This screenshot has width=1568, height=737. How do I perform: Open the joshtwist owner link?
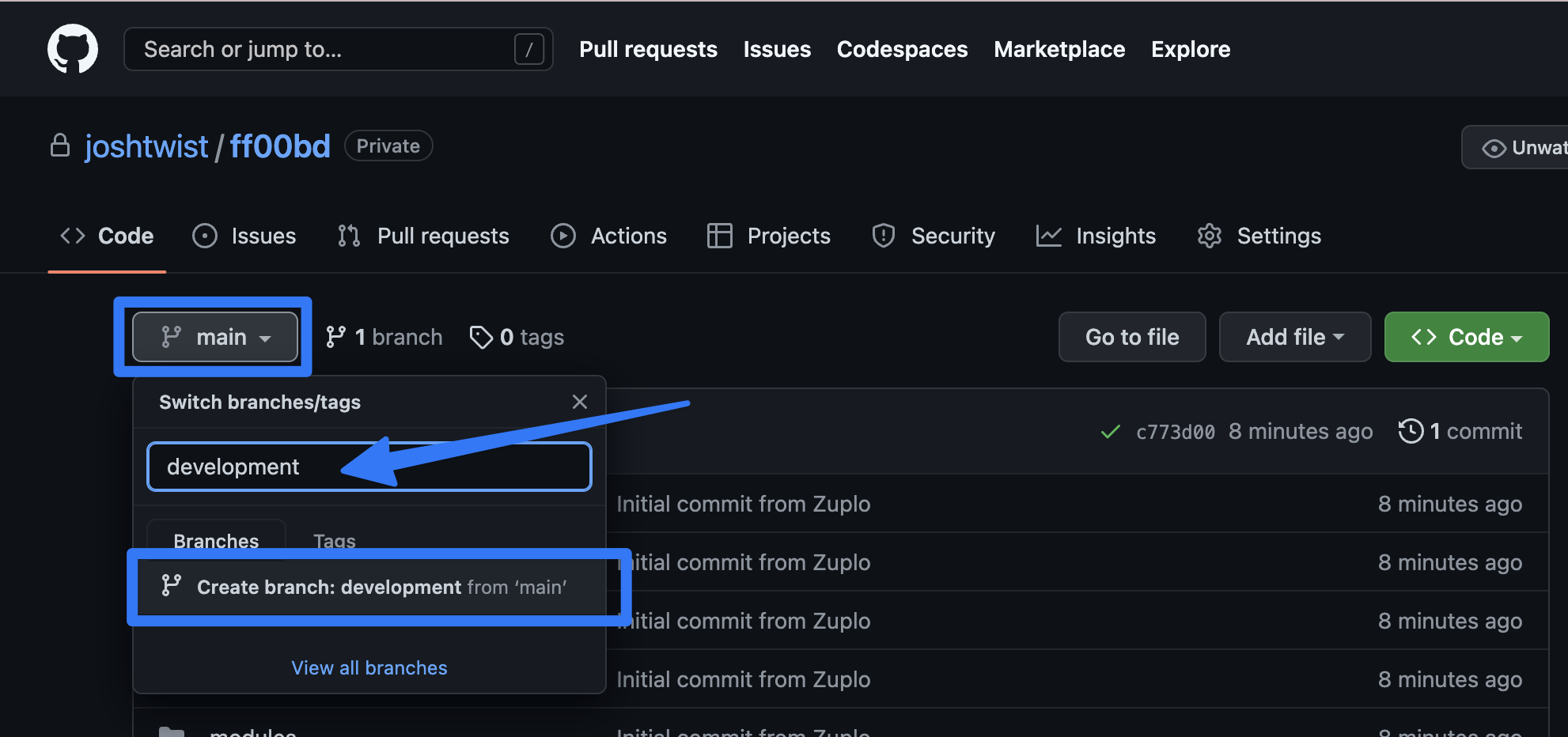pyautogui.click(x=146, y=146)
